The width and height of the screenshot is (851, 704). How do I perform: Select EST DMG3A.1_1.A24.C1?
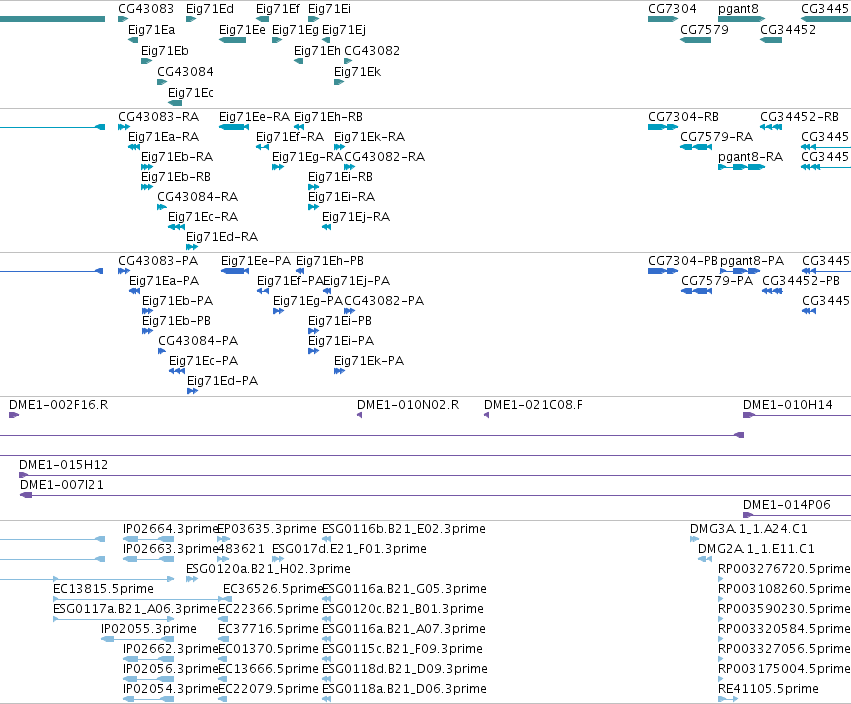click(748, 529)
